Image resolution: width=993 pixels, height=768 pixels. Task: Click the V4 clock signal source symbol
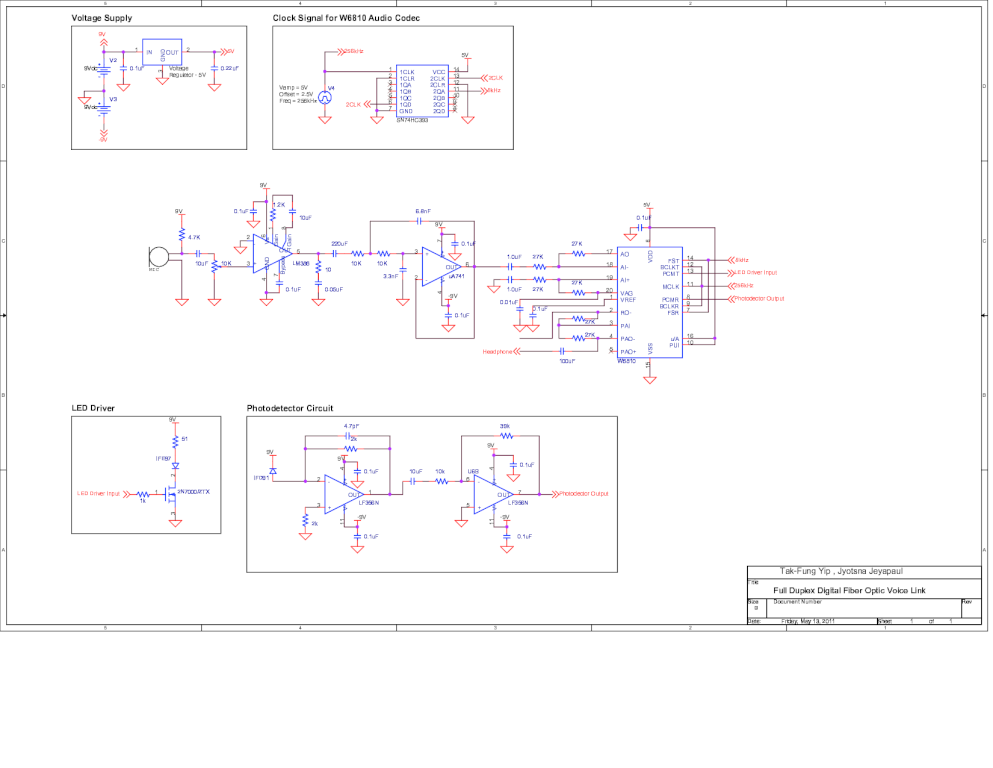coord(324,98)
